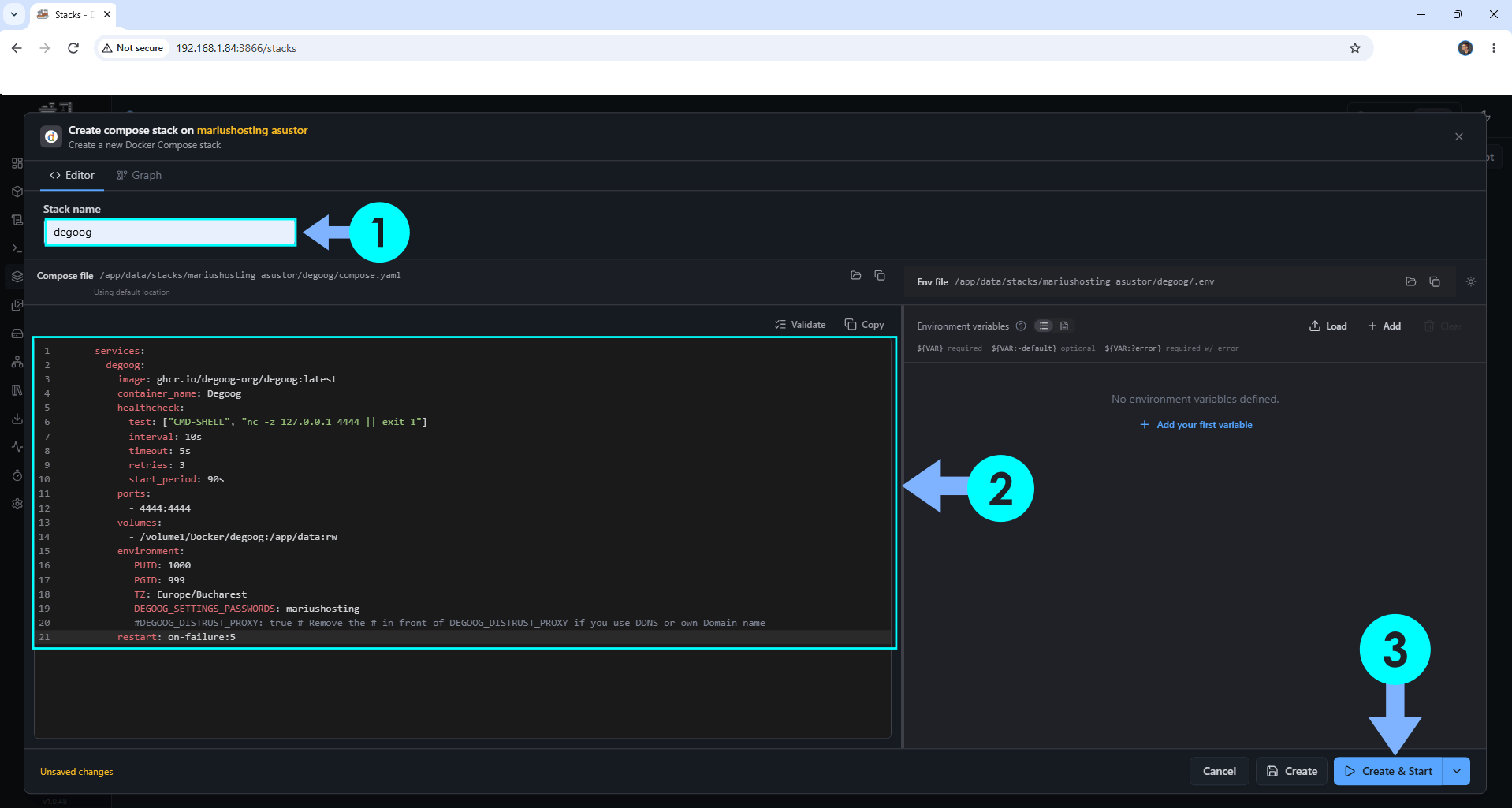1512x808 pixels.
Task: Cancel the stack creation
Action: click(1219, 771)
